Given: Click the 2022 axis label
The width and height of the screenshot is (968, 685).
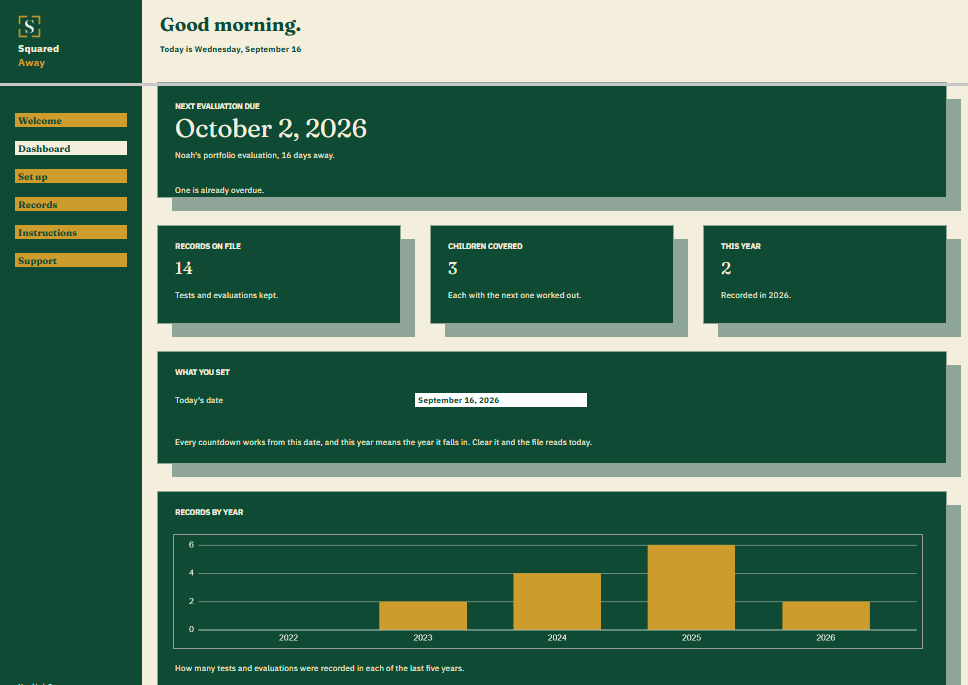Looking at the screenshot, I should (288, 637).
